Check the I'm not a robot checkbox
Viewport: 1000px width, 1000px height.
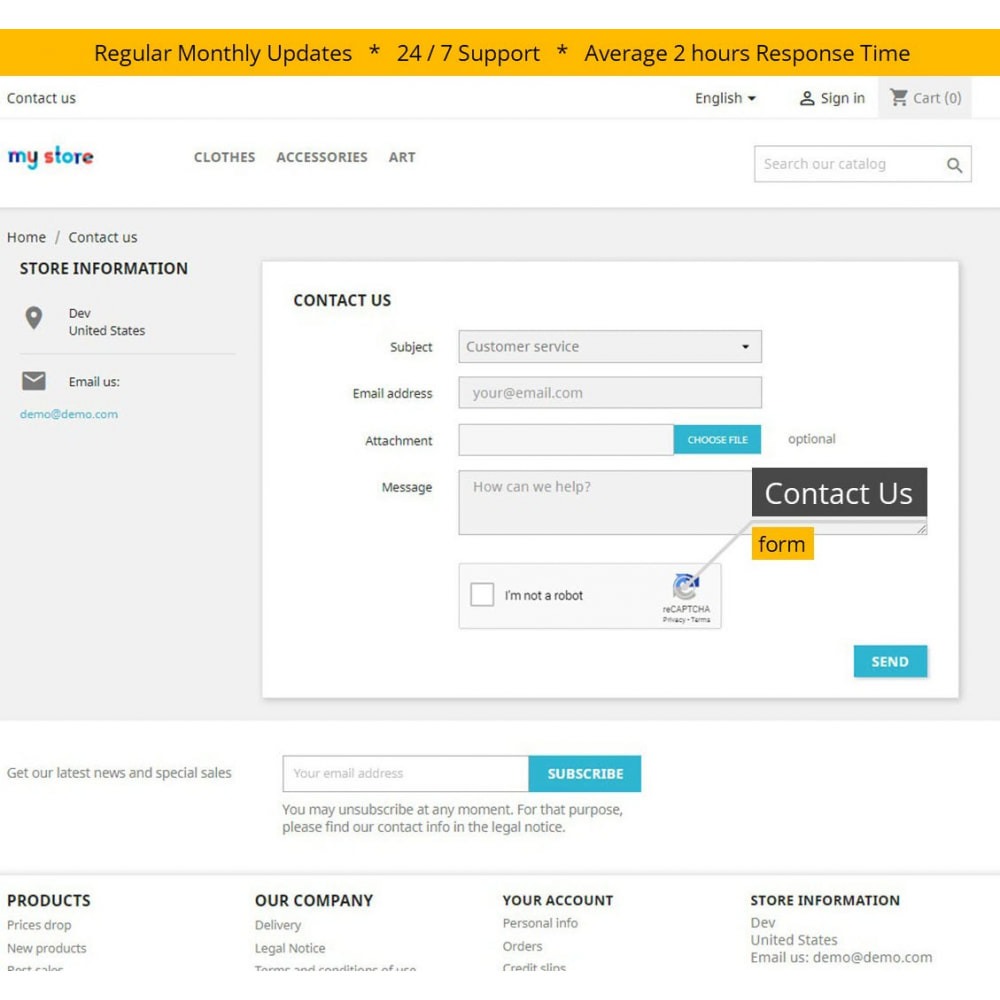[x=482, y=594]
